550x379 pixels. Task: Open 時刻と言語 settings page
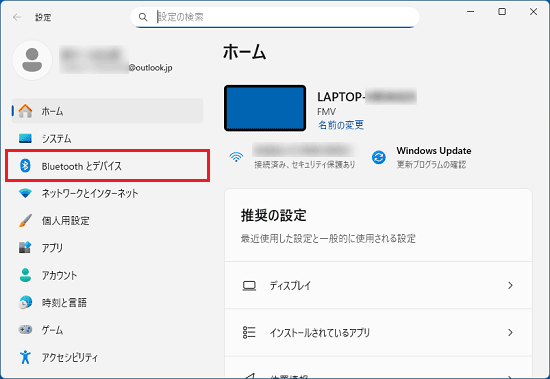tap(107, 302)
